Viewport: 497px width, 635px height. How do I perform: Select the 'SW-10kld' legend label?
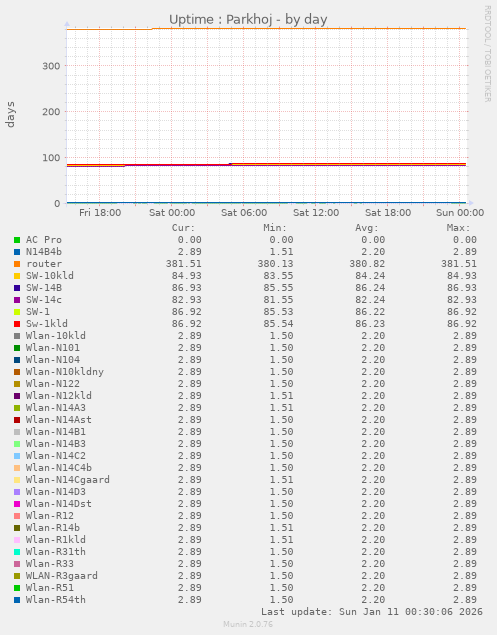[x=50, y=276]
